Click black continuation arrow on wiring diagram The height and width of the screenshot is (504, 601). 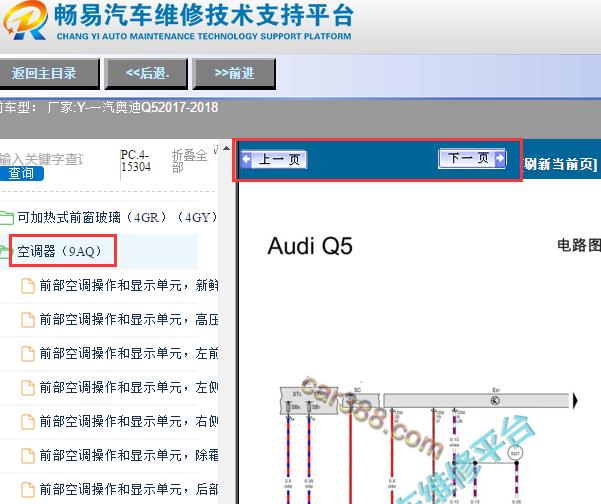575,401
